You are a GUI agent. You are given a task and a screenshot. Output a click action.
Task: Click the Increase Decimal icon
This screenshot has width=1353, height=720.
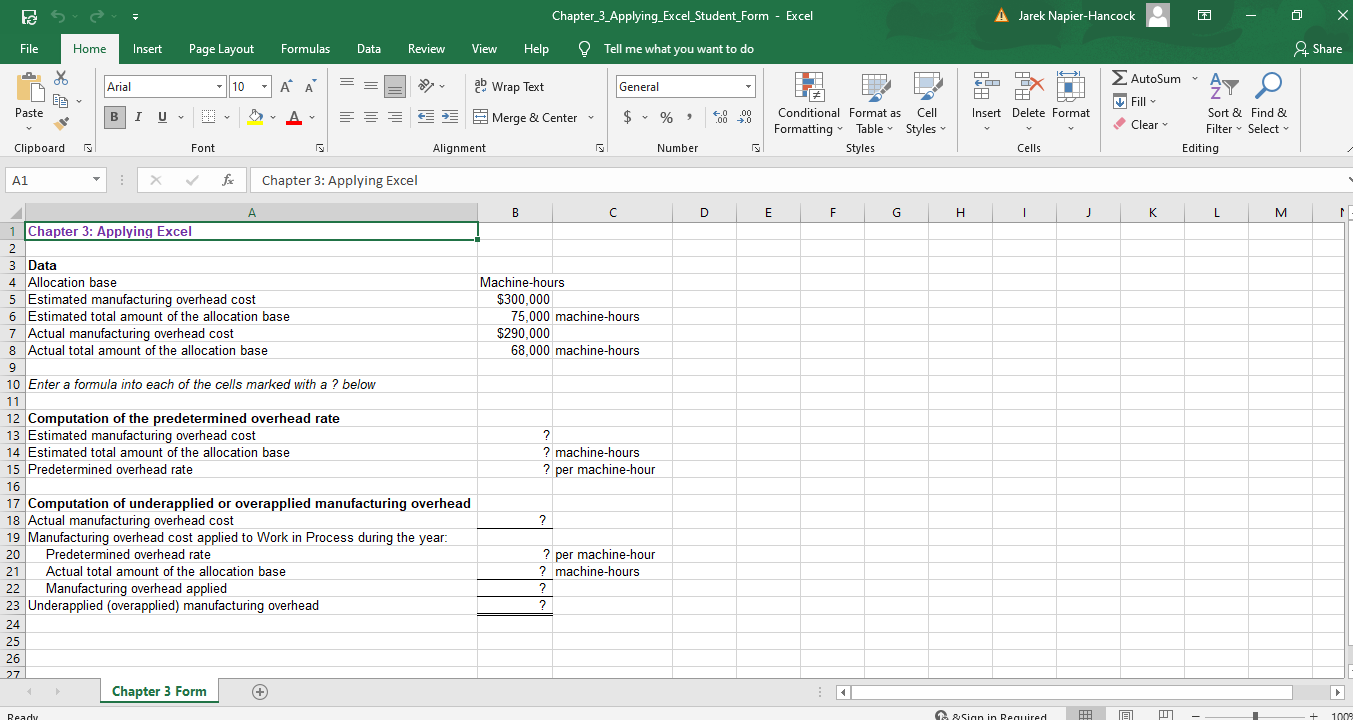(719, 117)
